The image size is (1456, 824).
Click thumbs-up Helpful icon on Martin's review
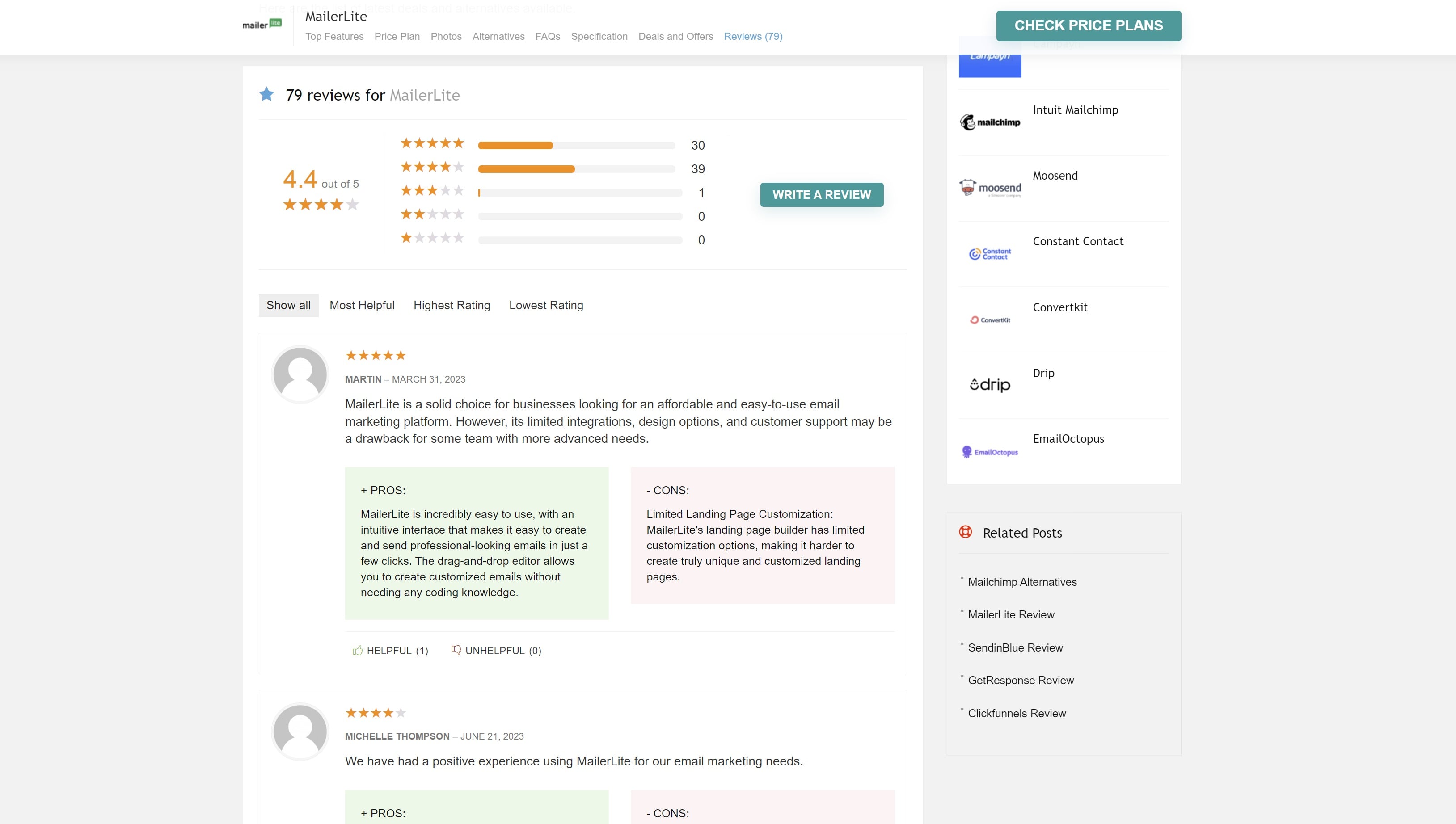[357, 650]
